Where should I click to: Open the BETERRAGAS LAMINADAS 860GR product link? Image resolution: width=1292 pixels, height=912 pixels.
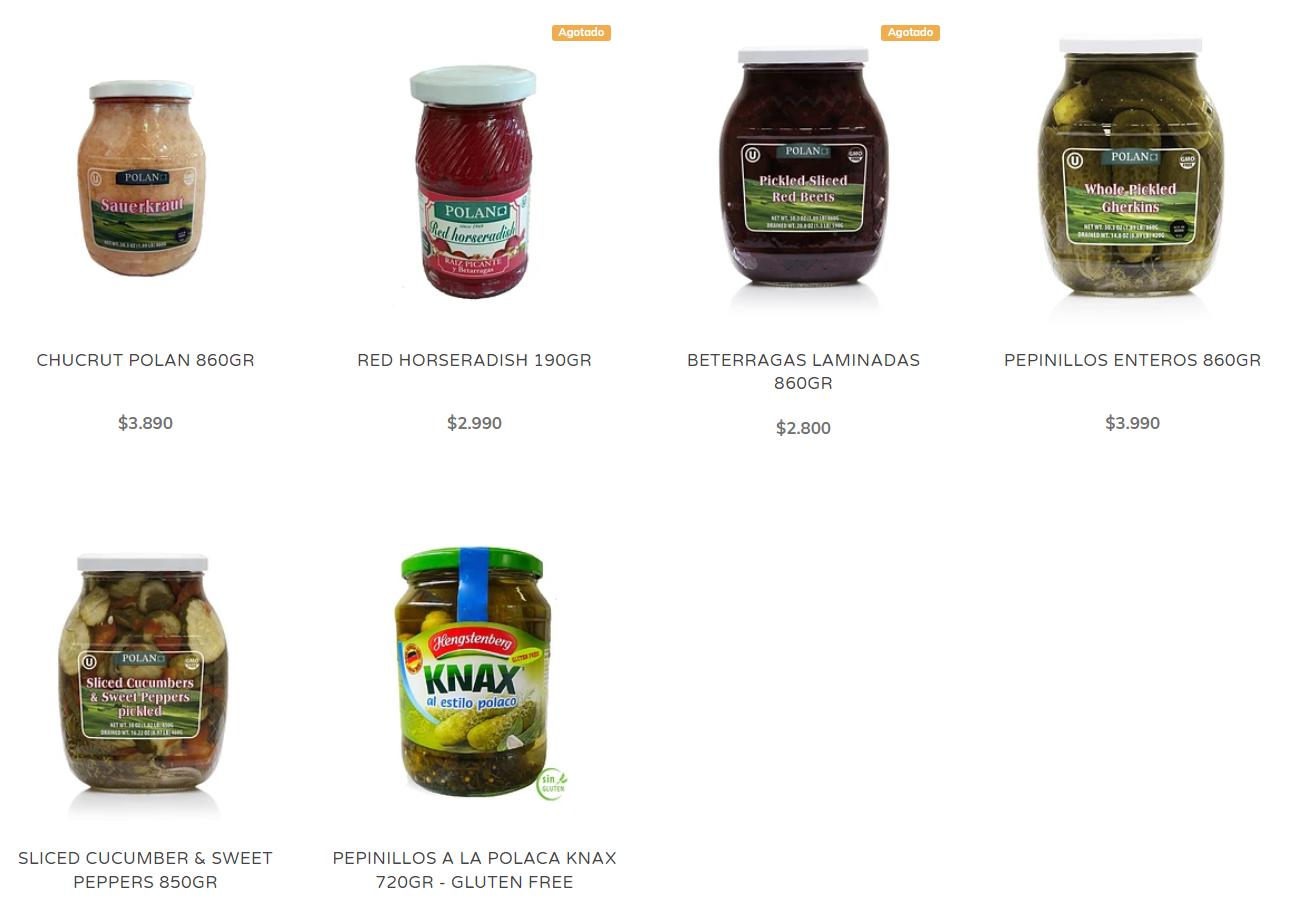(x=804, y=371)
